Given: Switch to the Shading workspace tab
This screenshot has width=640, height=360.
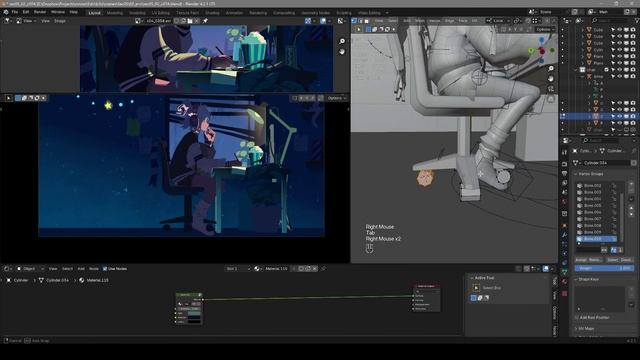Looking at the screenshot, I should [212, 13].
